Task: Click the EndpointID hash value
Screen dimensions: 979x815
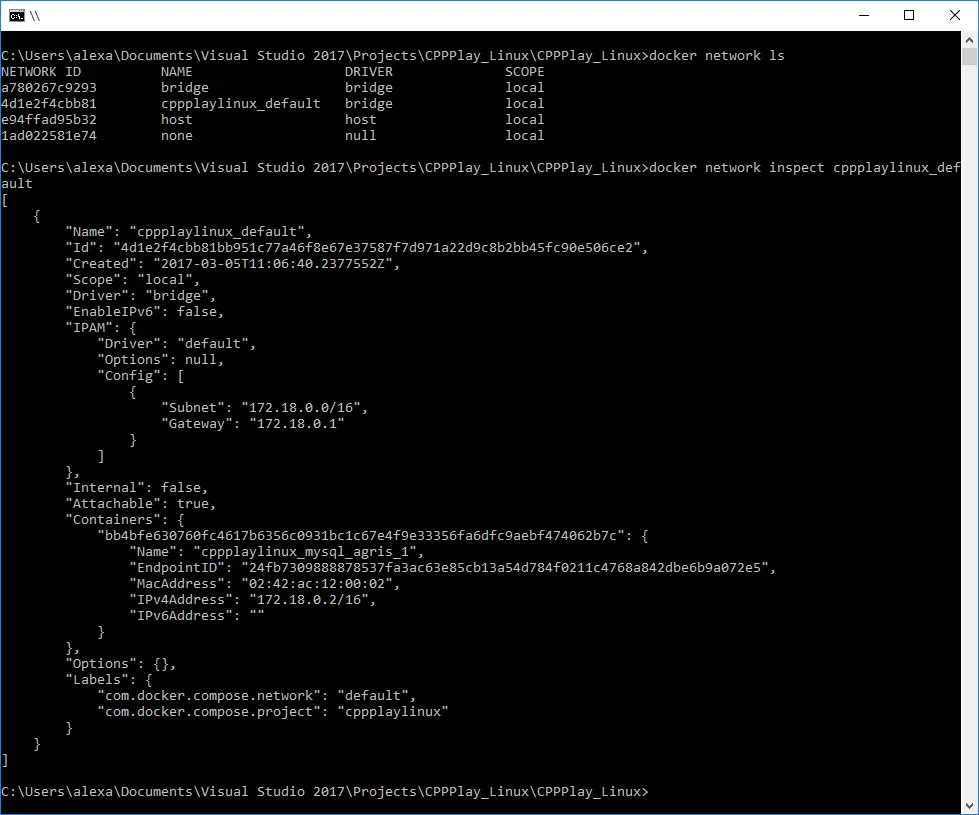Action: click(x=505, y=568)
